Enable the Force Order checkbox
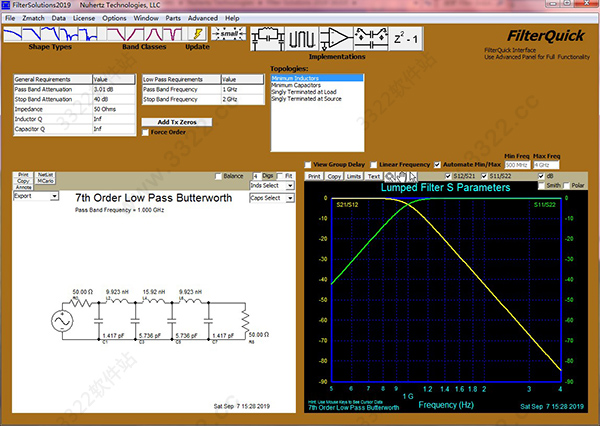The image size is (600, 426). (x=145, y=132)
